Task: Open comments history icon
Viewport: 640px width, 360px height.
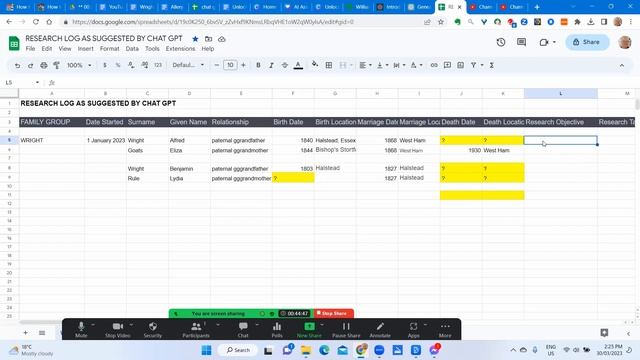Action: [x=521, y=42]
